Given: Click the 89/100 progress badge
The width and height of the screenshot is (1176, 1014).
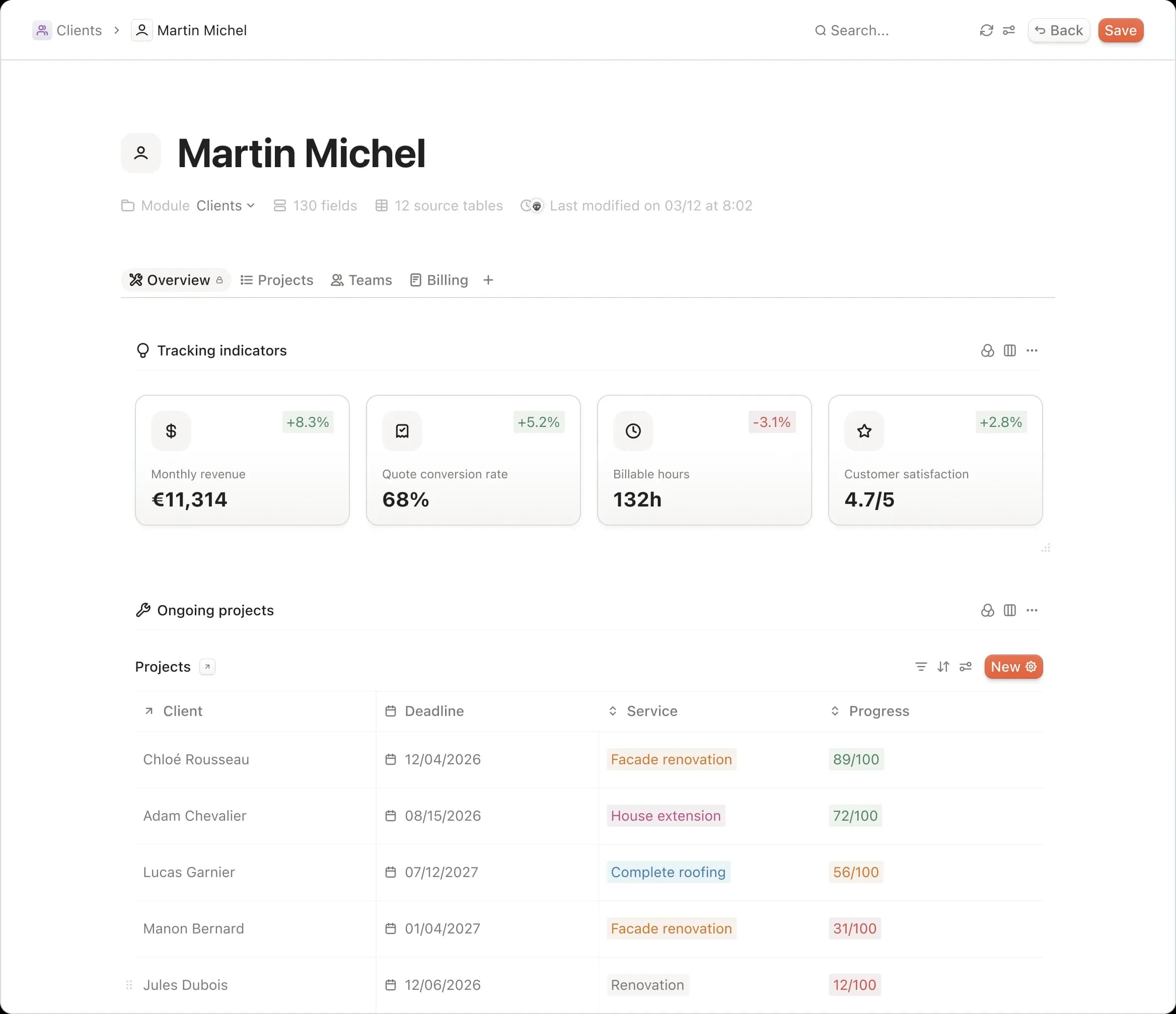Looking at the screenshot, I should click(x=855, y=759).
